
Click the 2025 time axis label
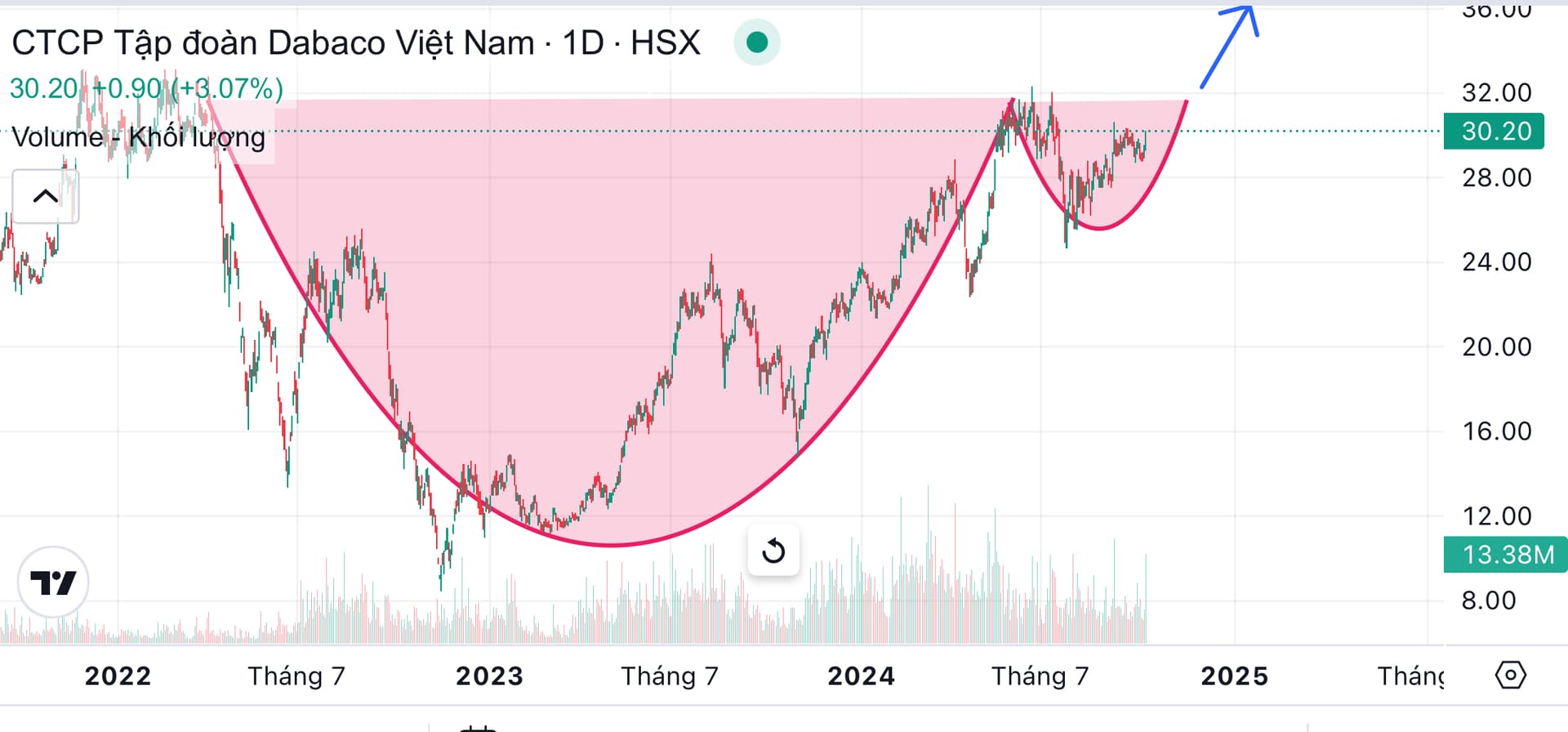[x=1234, y=676]
